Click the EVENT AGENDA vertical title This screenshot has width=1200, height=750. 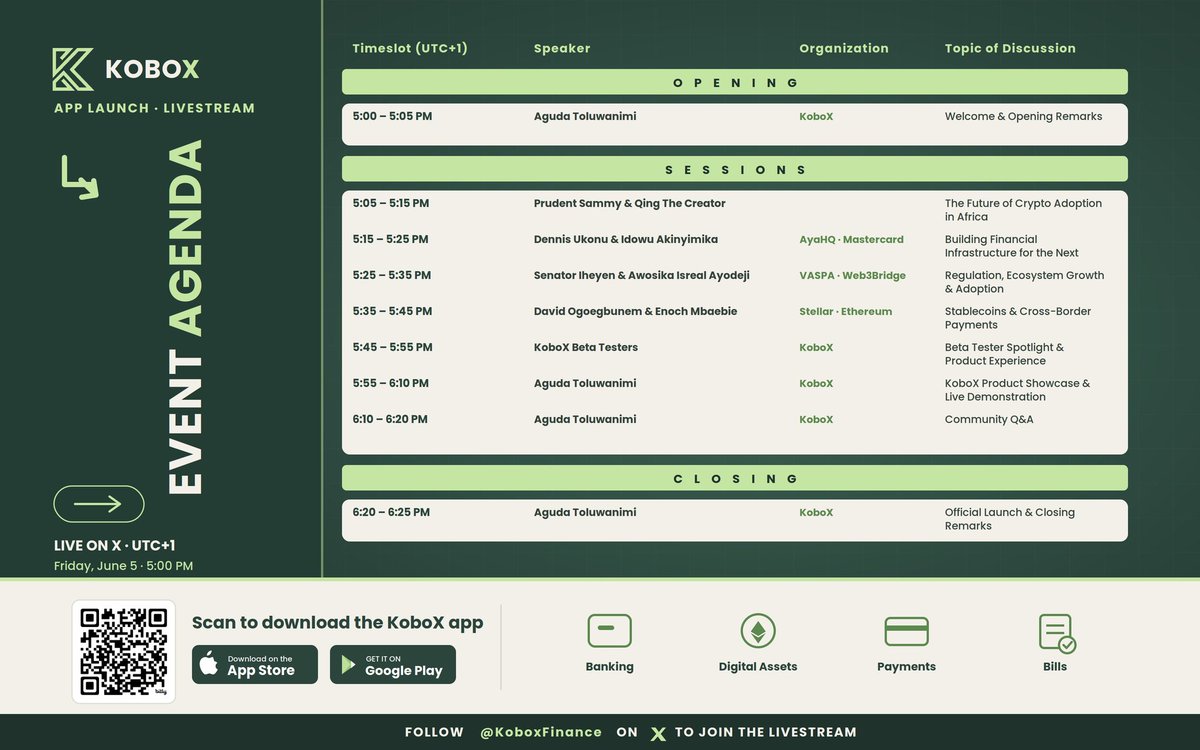point(185,317)
